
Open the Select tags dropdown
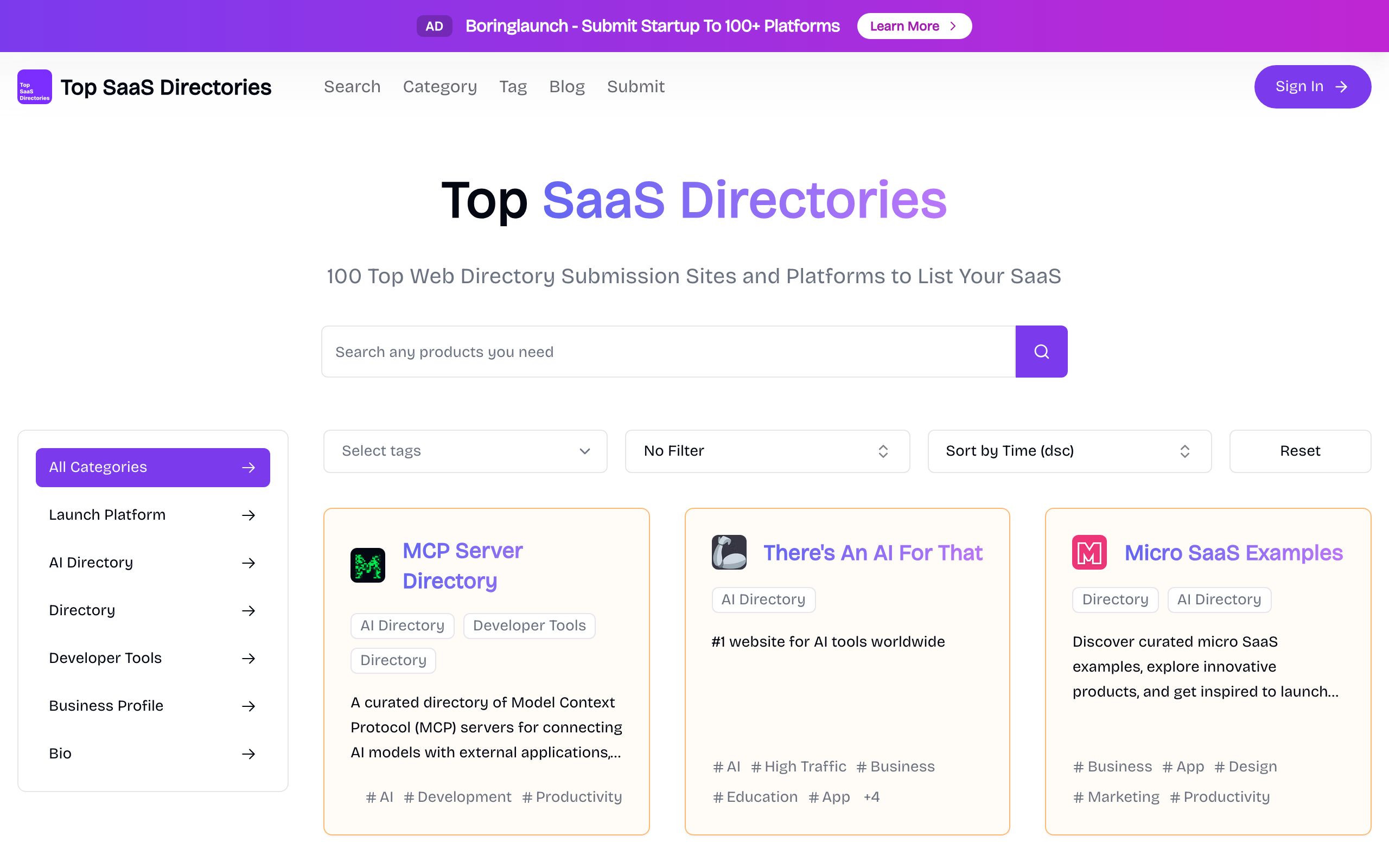pyautogui.click(x=465, y=451)
